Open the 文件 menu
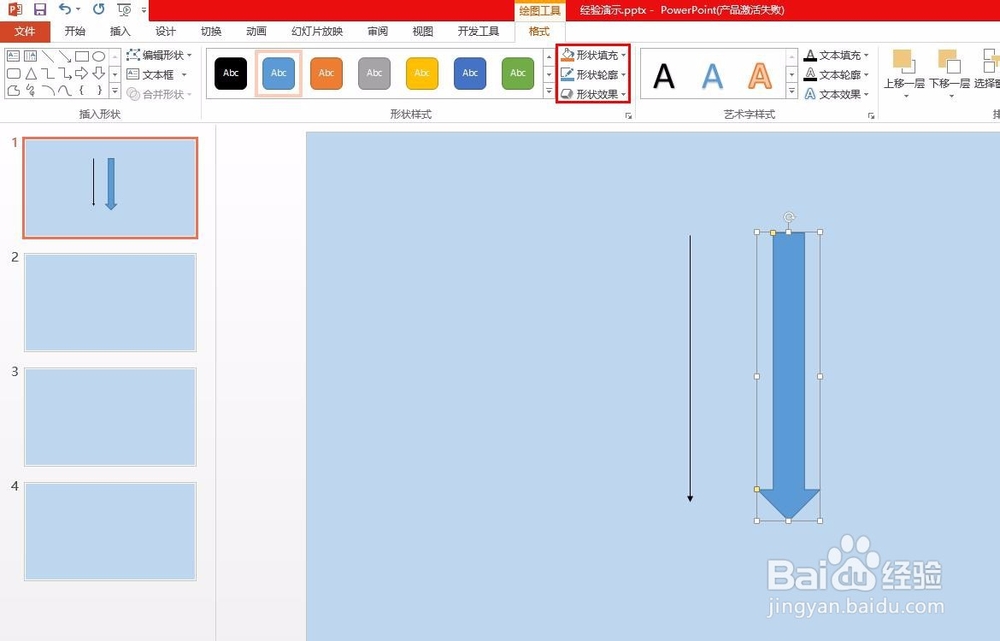The height and width of the screenshot is (641, 1000). (x=25, y=31)
